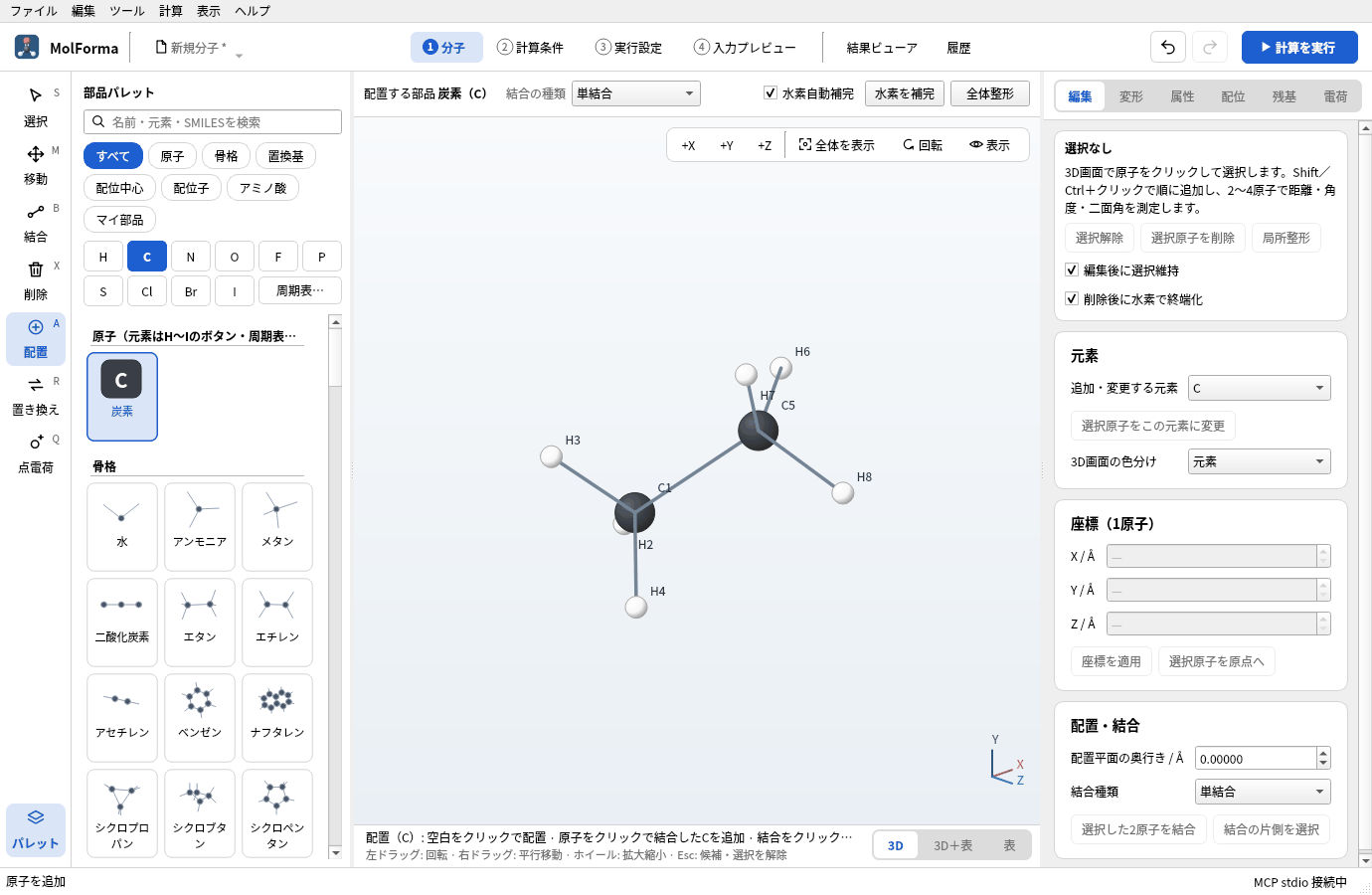Choose the 移動 (move) tool
The image size is (1372, 895).
36,165
